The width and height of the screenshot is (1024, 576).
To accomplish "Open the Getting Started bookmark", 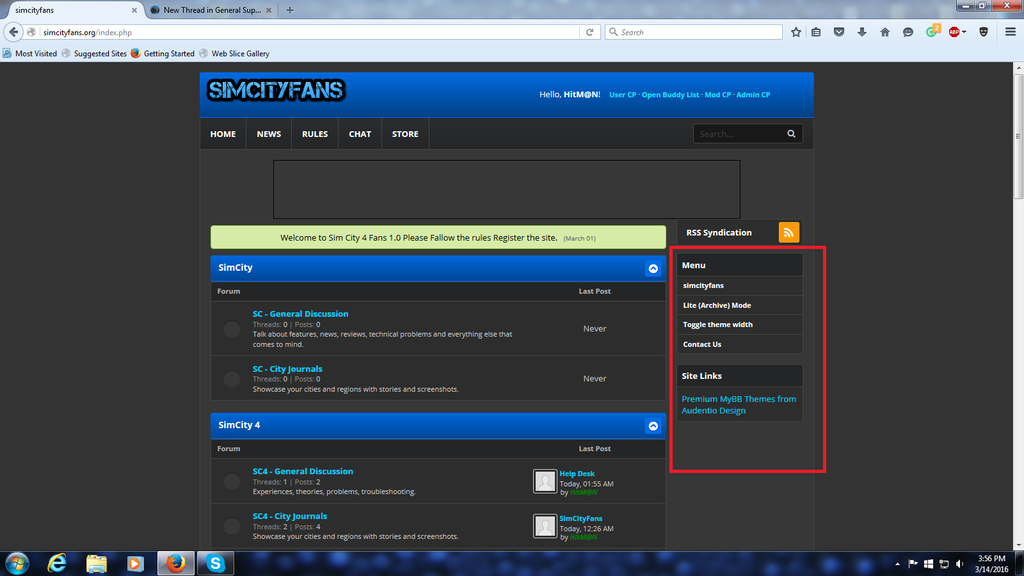I will (163, 54).
